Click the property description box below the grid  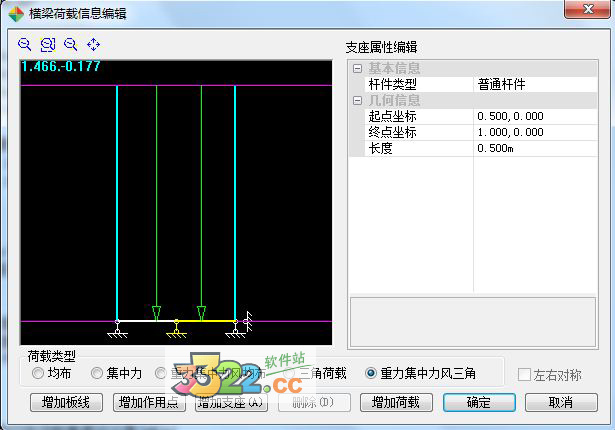coord(473,322)
